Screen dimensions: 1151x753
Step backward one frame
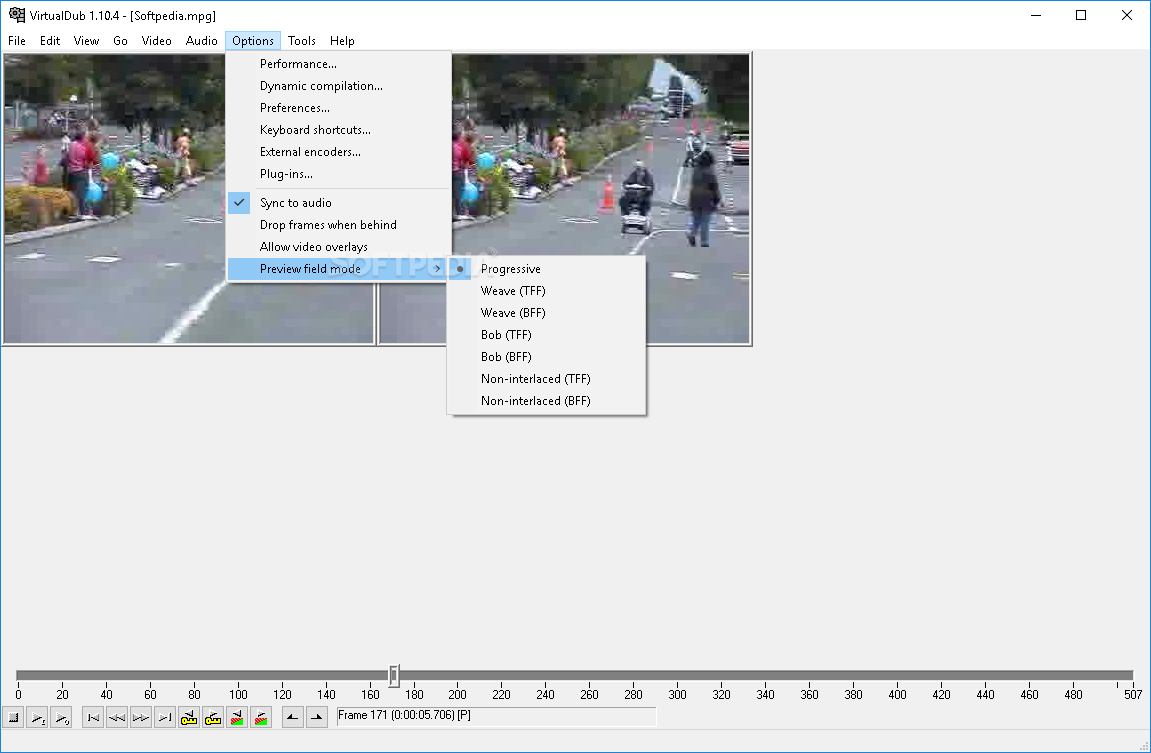coord(117,717)
